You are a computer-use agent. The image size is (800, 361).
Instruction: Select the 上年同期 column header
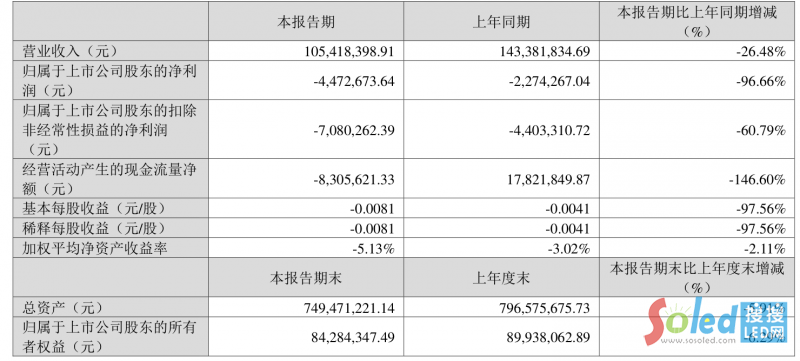coord(501,22)
